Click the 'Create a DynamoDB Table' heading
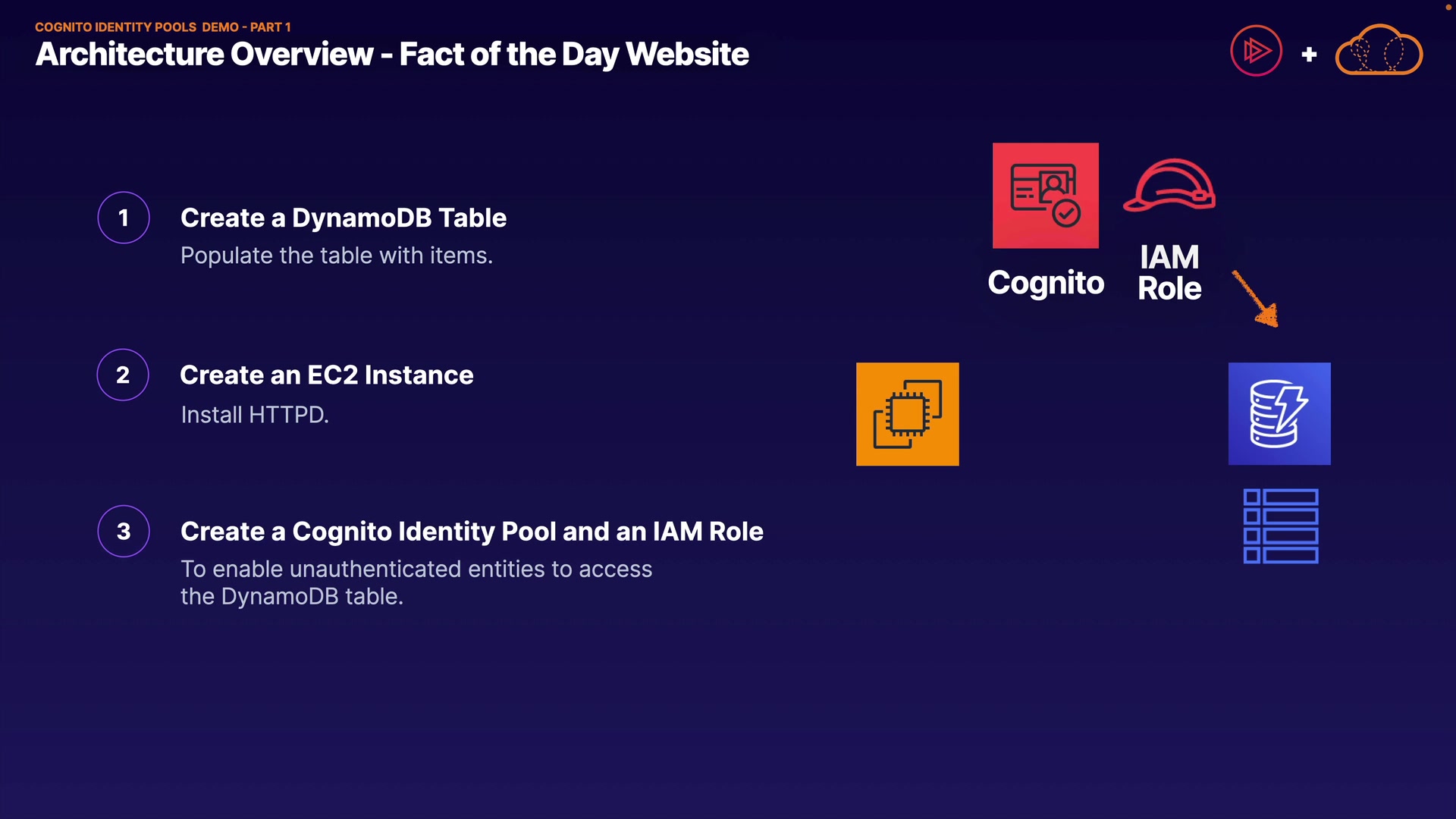 pos(343,218)
